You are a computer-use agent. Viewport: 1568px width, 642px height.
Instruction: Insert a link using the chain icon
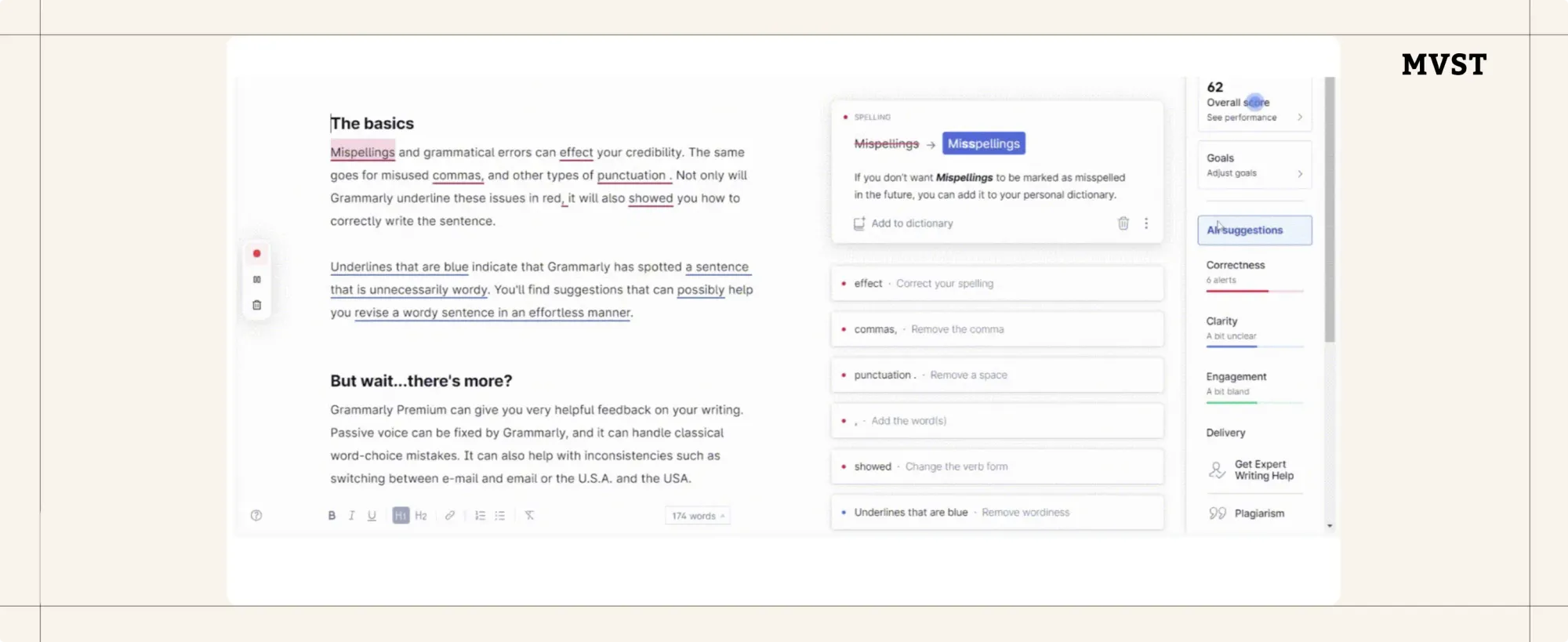click(450, 516)
